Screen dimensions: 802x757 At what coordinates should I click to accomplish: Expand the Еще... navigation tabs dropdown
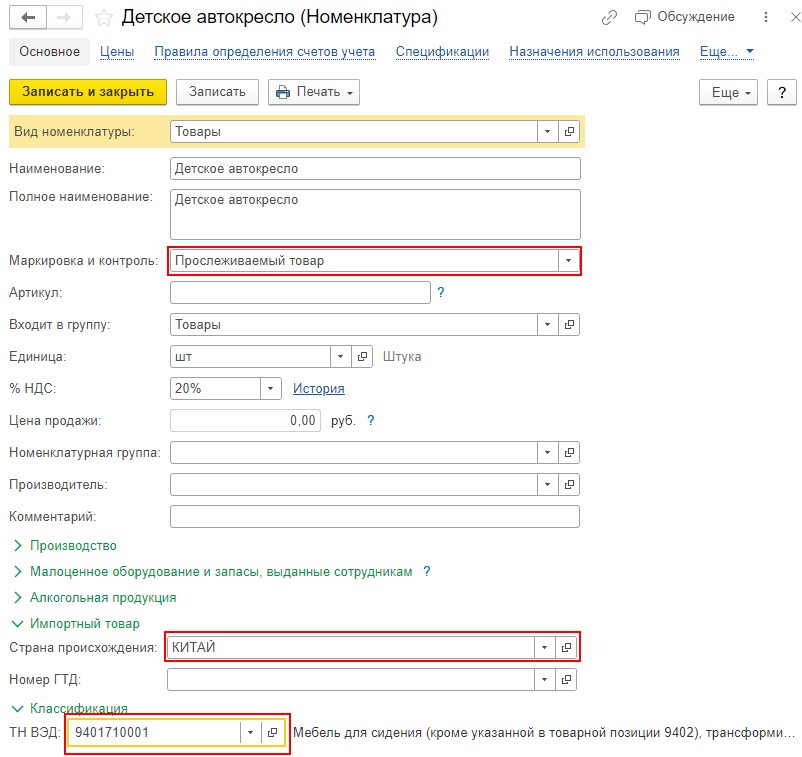coord(726,52)
